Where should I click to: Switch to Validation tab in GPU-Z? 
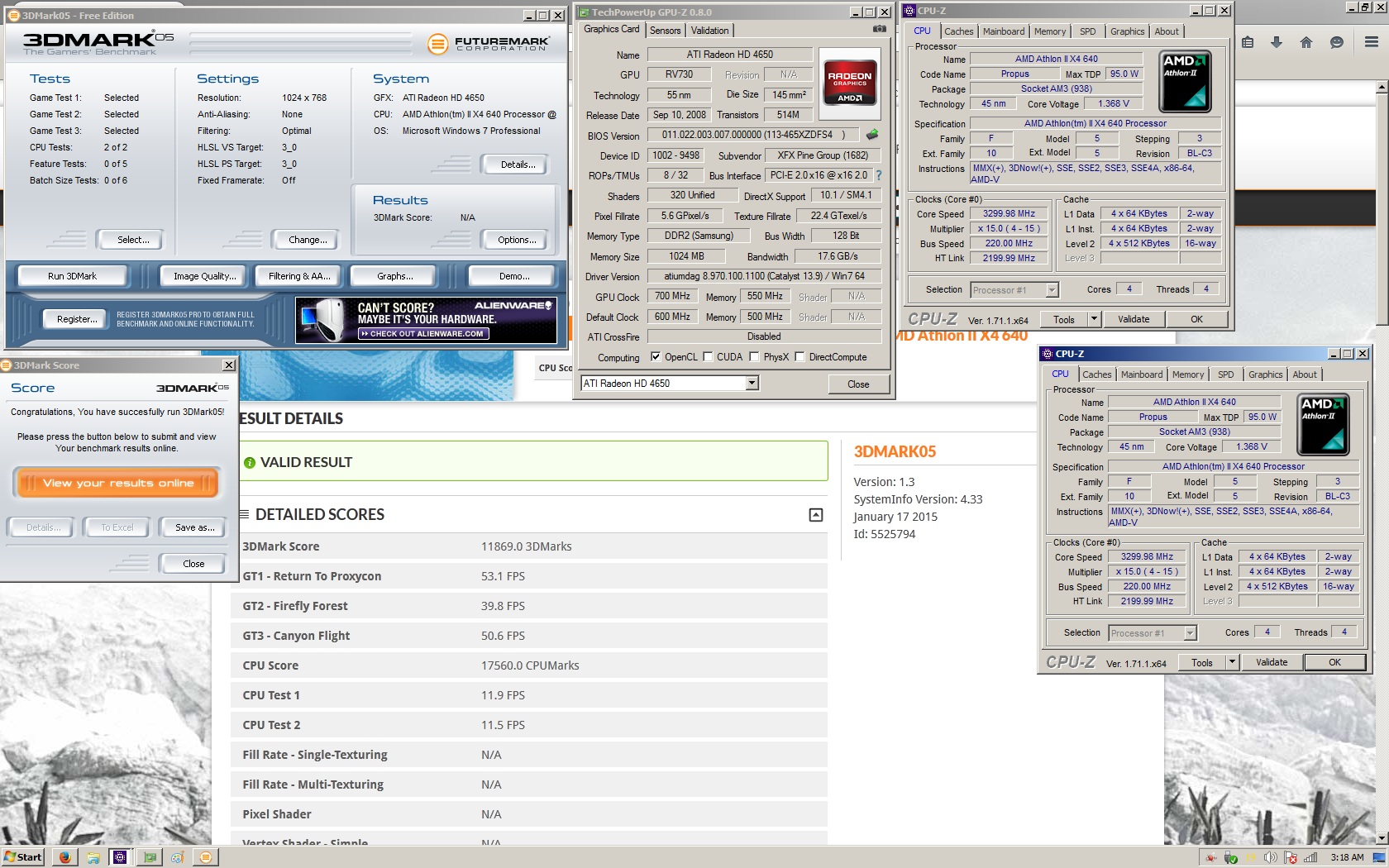(710, 31)
